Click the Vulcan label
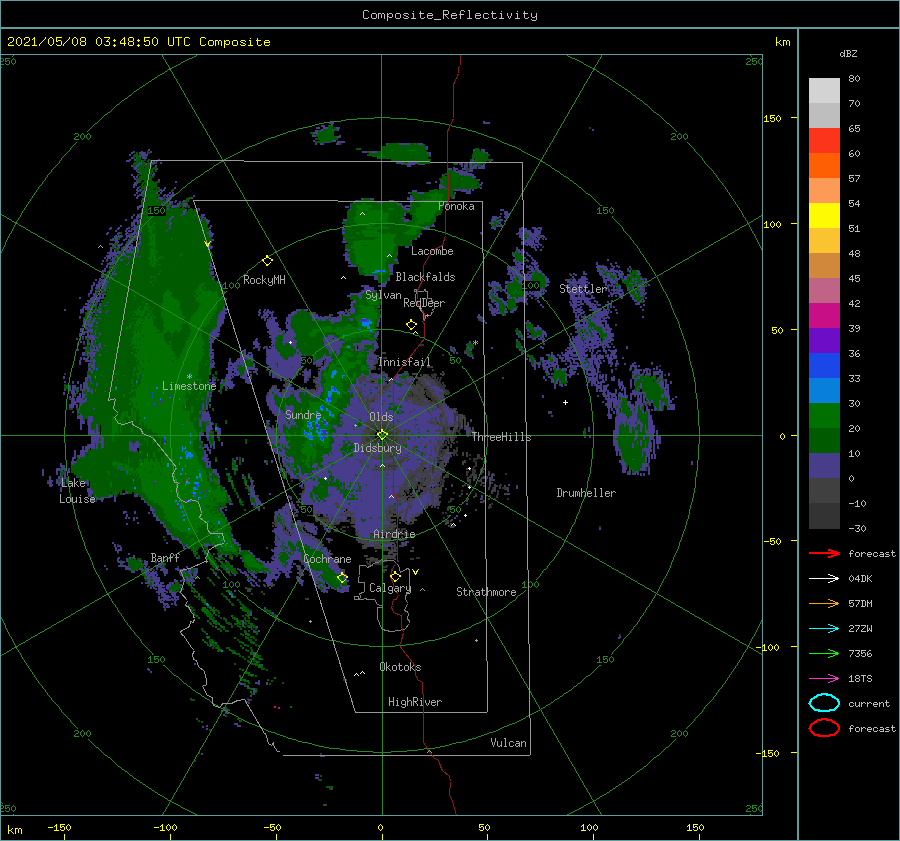900x841 pixels. tap(509, 743)
